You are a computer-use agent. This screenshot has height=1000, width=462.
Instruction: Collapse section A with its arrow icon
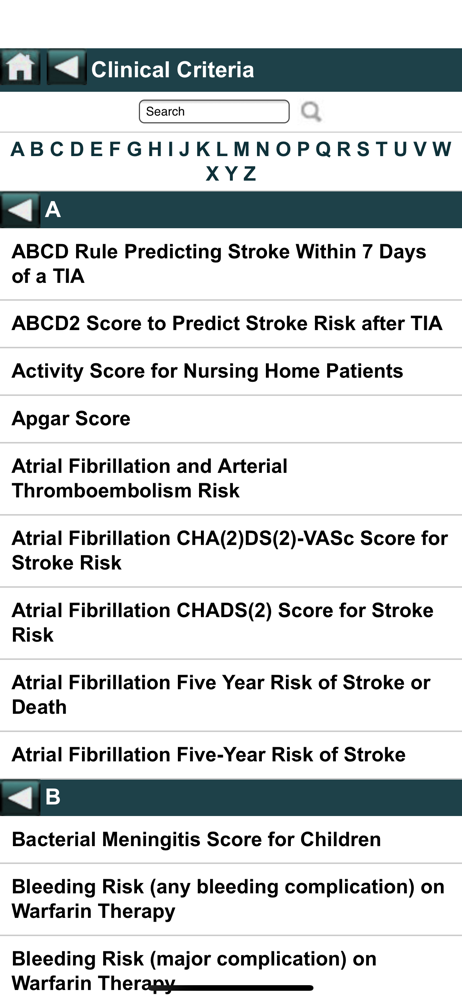pyautogui.click(x=20, y=209)
